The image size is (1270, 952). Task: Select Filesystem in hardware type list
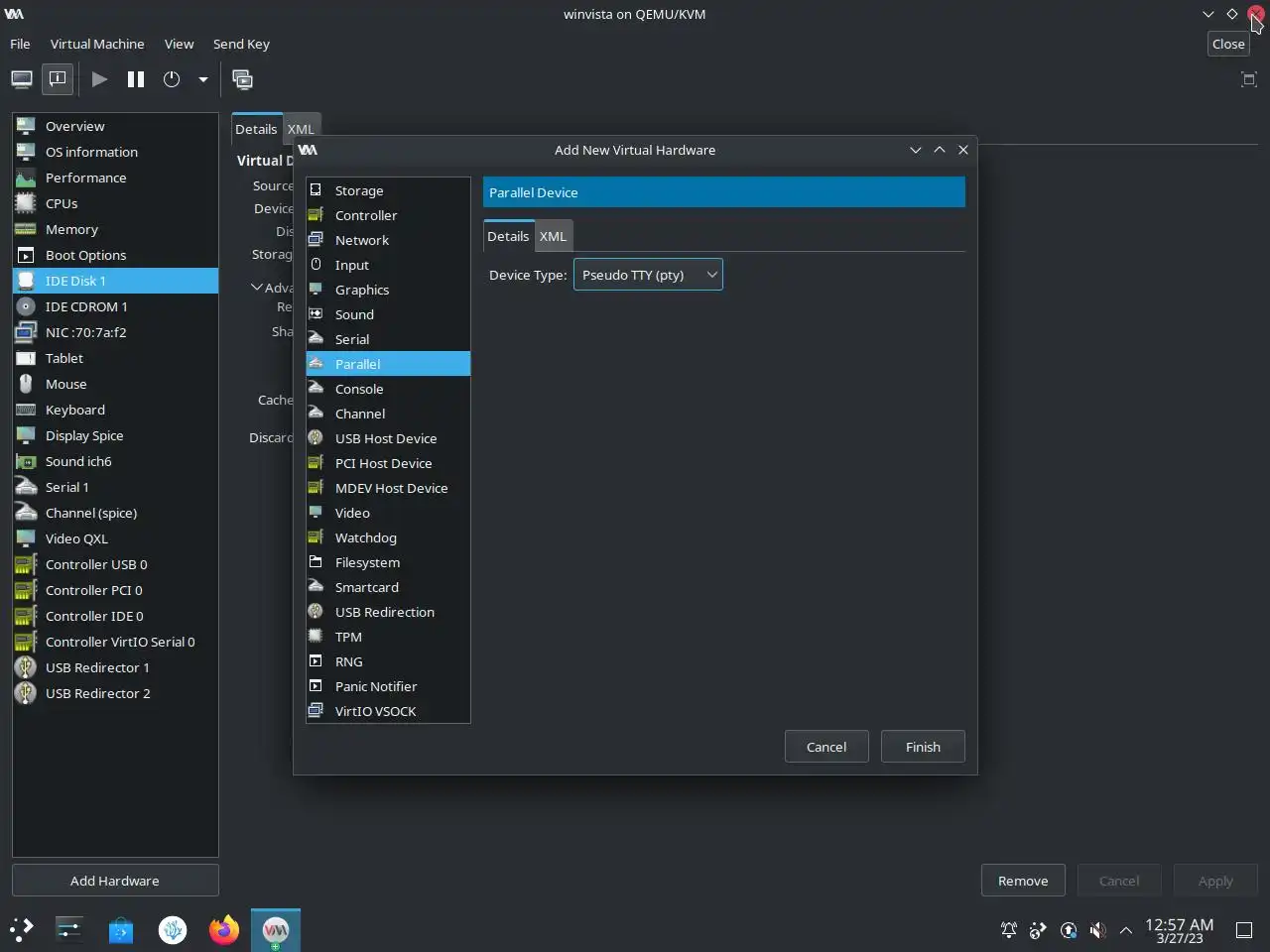388,562
